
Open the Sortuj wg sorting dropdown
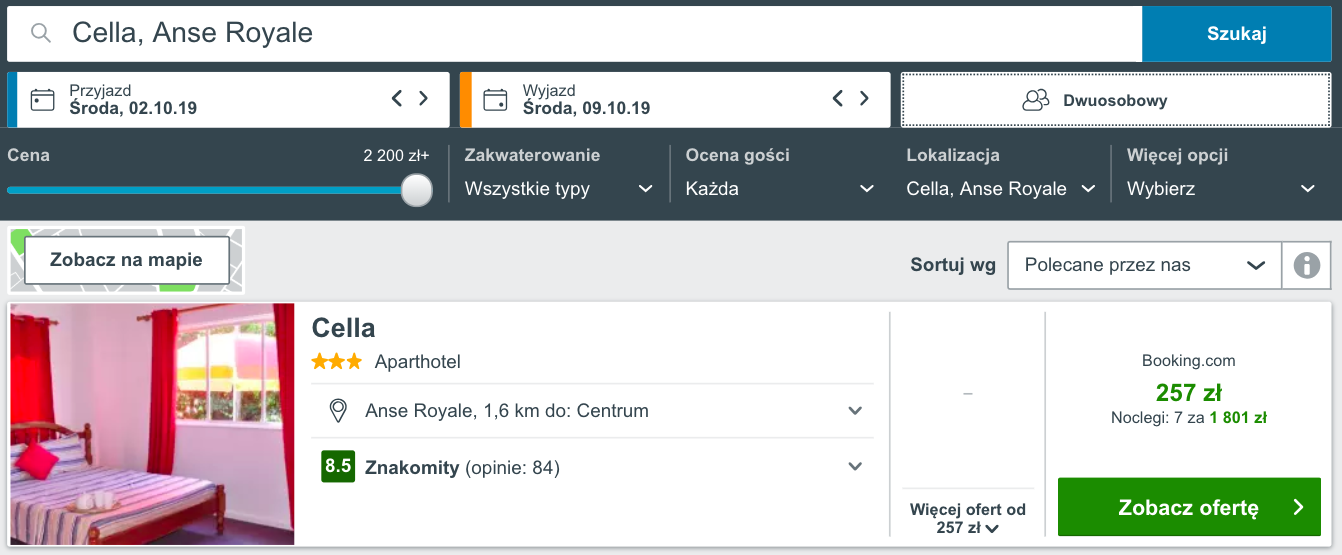point(1145,265)
